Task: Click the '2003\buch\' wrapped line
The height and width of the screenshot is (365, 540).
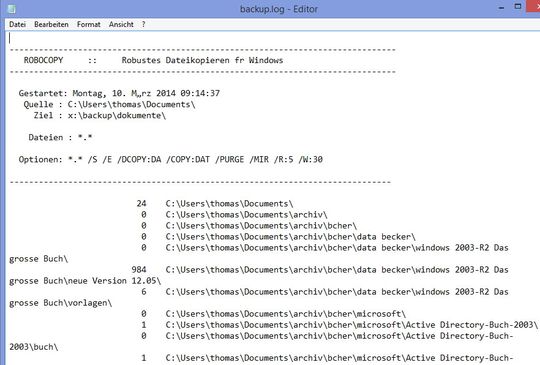Action: 34,347
